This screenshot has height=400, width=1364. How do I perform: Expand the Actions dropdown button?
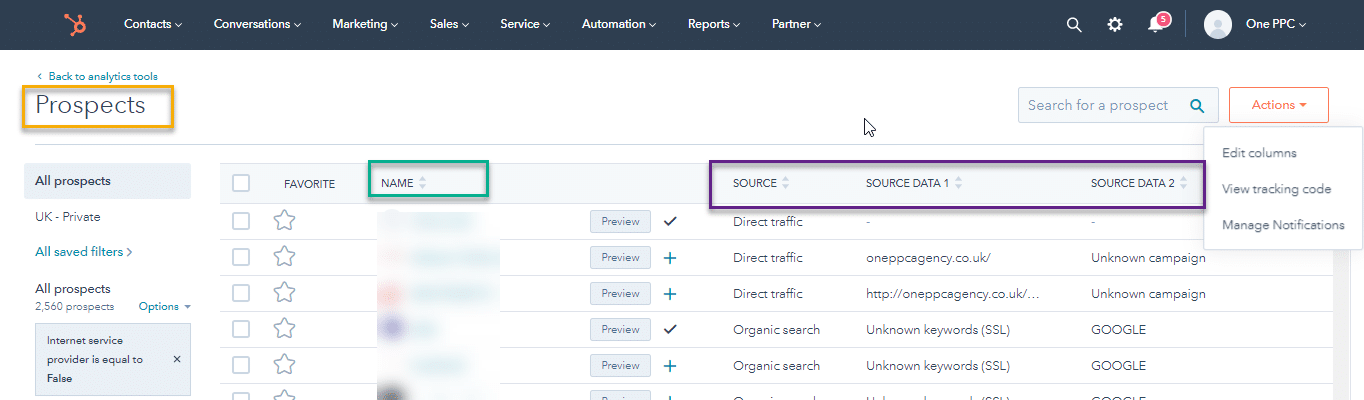click(1278, 105)
